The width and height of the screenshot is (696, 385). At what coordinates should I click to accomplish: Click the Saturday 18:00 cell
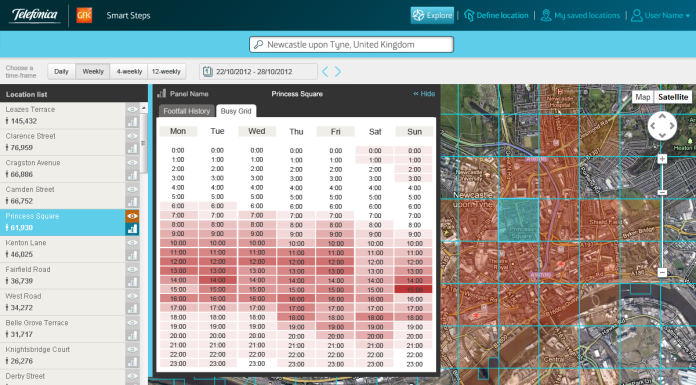click(x=375, y=318)
